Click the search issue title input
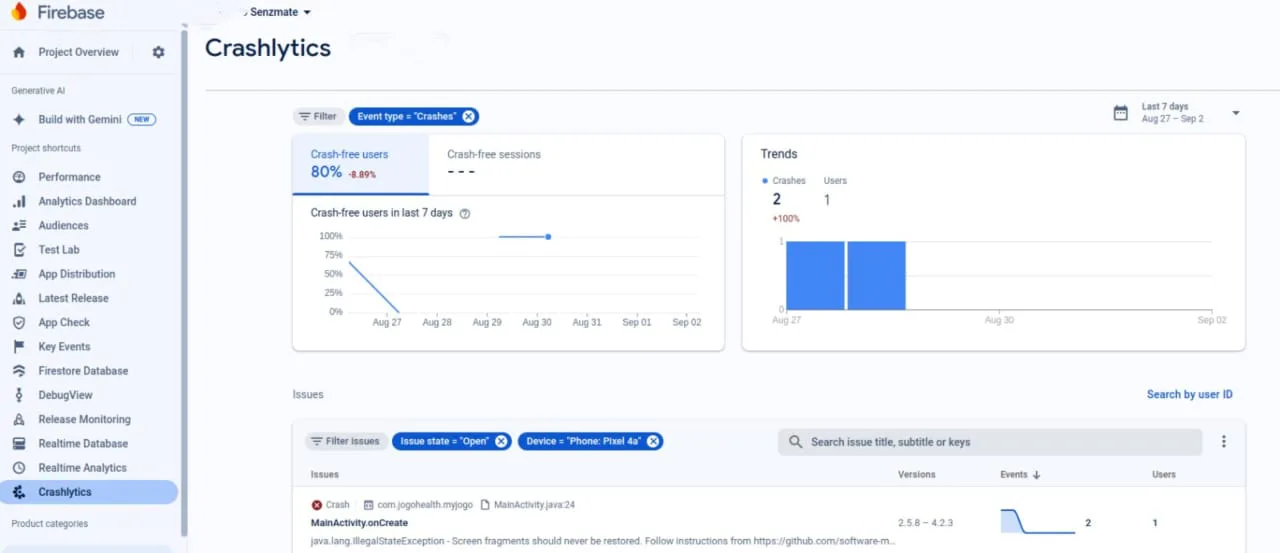 [x=990, y=442]
